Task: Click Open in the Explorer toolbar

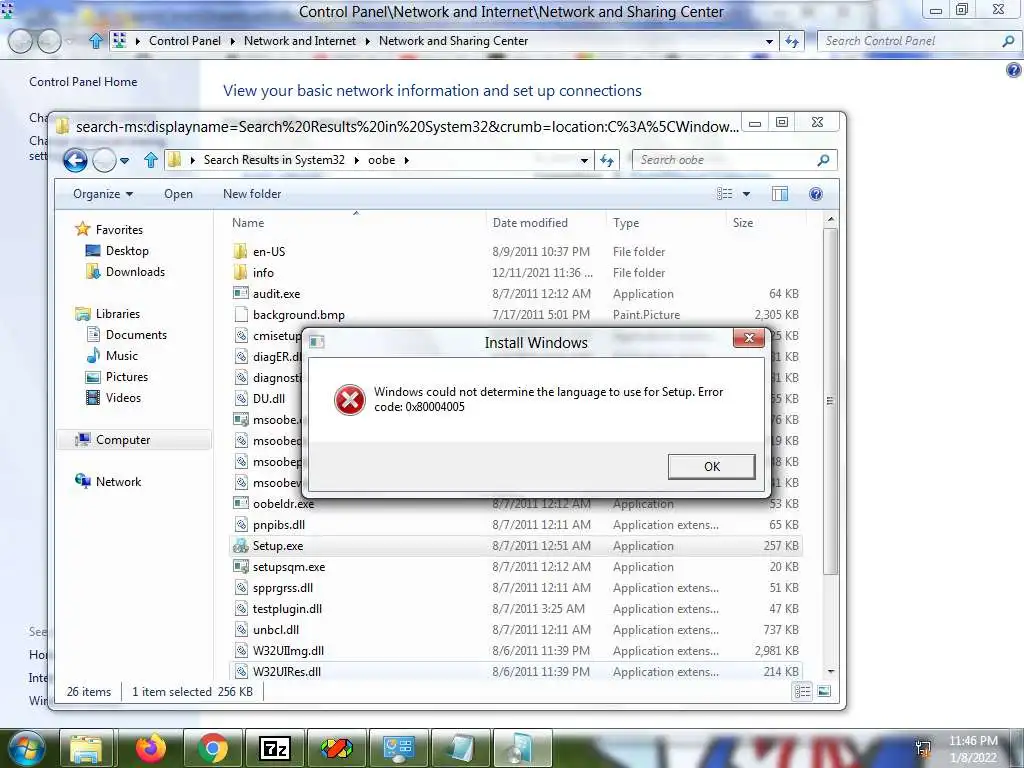Action: tap(178, 194)
